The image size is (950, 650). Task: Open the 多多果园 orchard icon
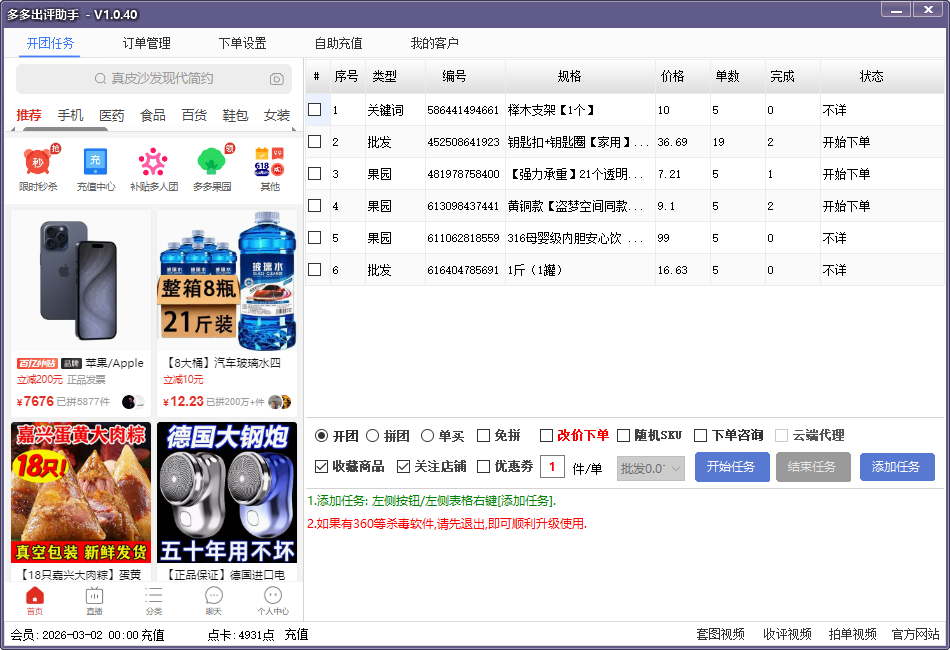(211, 162)
